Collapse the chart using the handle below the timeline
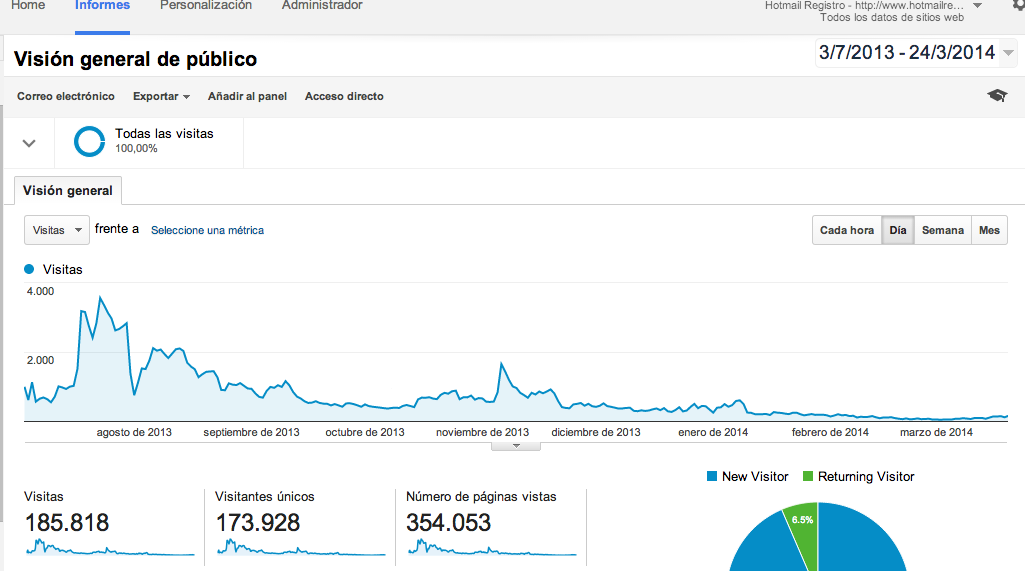 516,446
